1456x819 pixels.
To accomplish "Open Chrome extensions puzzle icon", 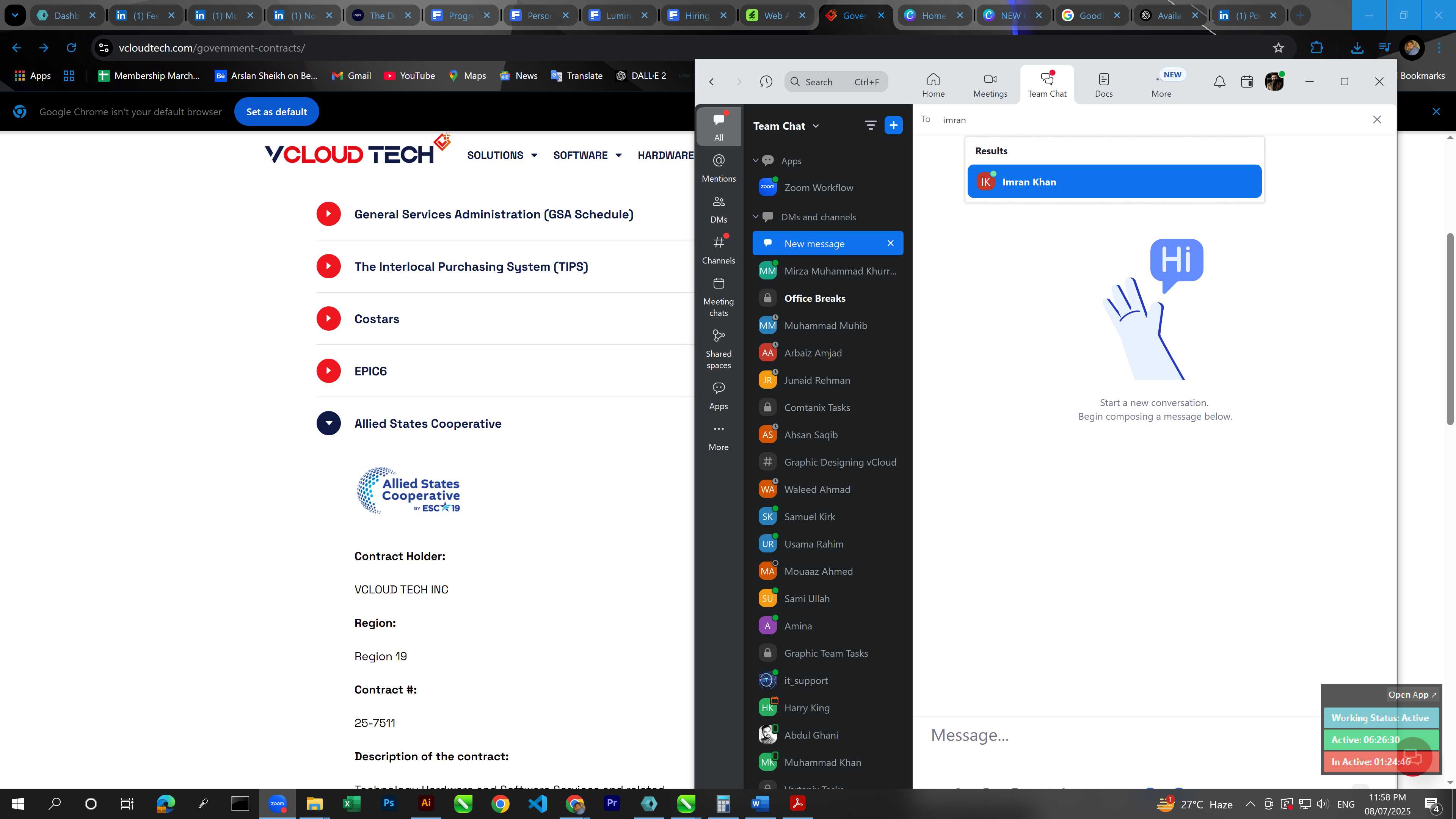I will click(x=1317, y=48).
